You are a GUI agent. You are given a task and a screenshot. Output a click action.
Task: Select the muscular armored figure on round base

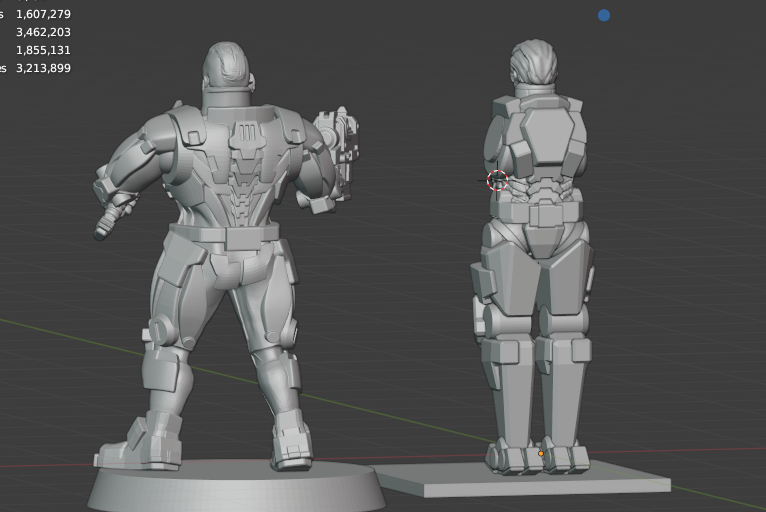[227, 254]
